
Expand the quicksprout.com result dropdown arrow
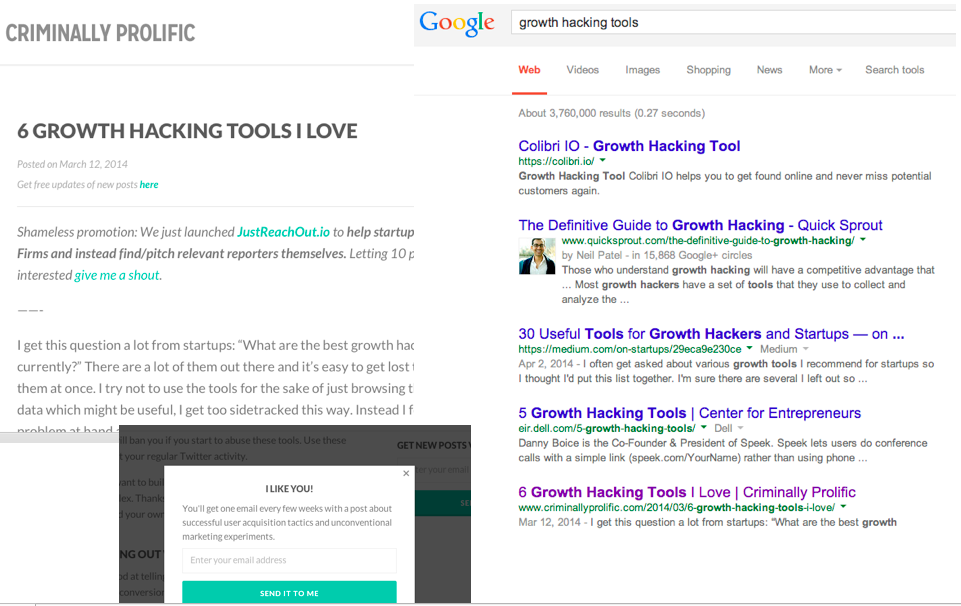863,240
